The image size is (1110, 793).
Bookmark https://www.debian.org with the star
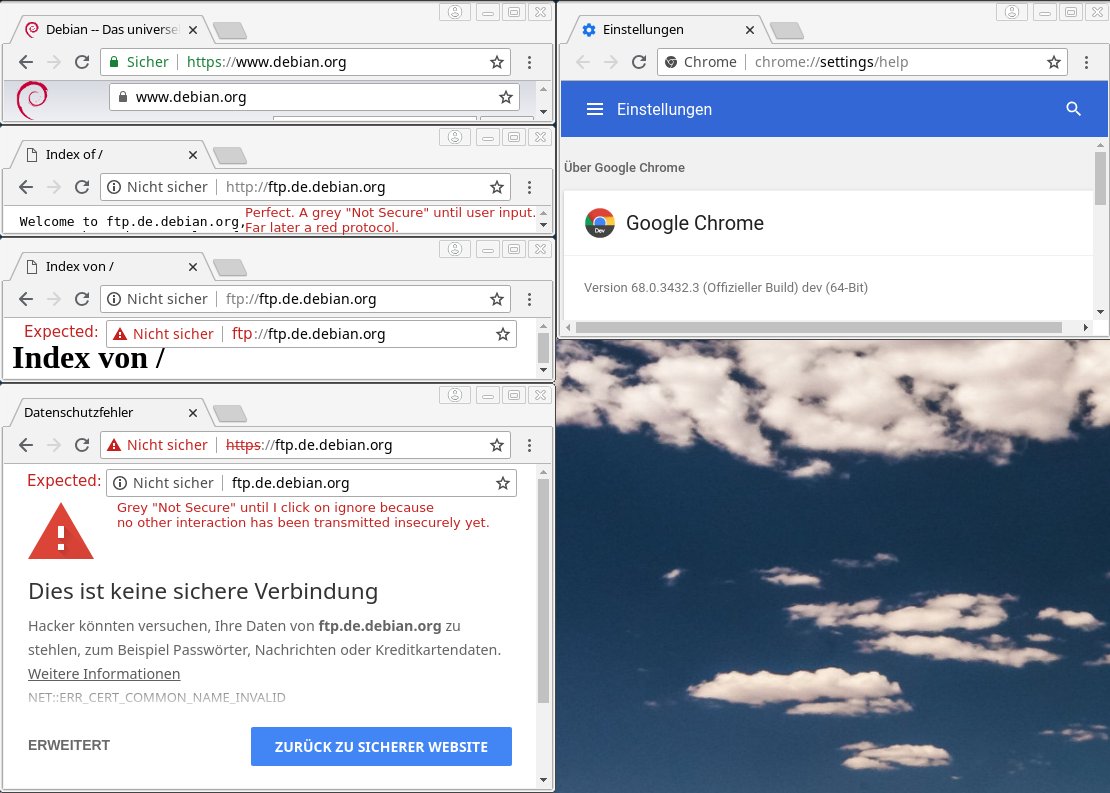[x=497, y=62]
